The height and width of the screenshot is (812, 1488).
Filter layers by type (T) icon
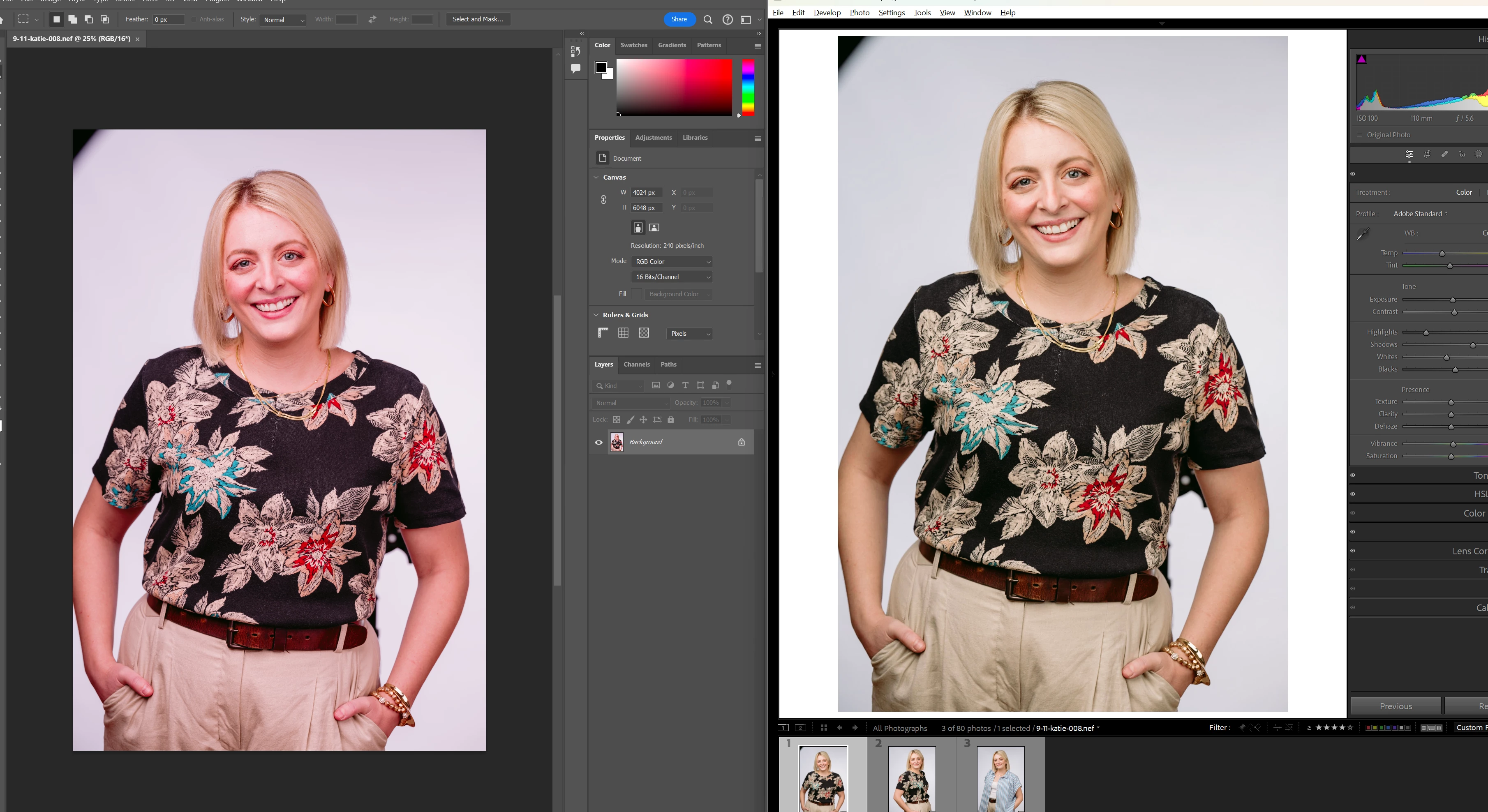(x=685, y=385)
